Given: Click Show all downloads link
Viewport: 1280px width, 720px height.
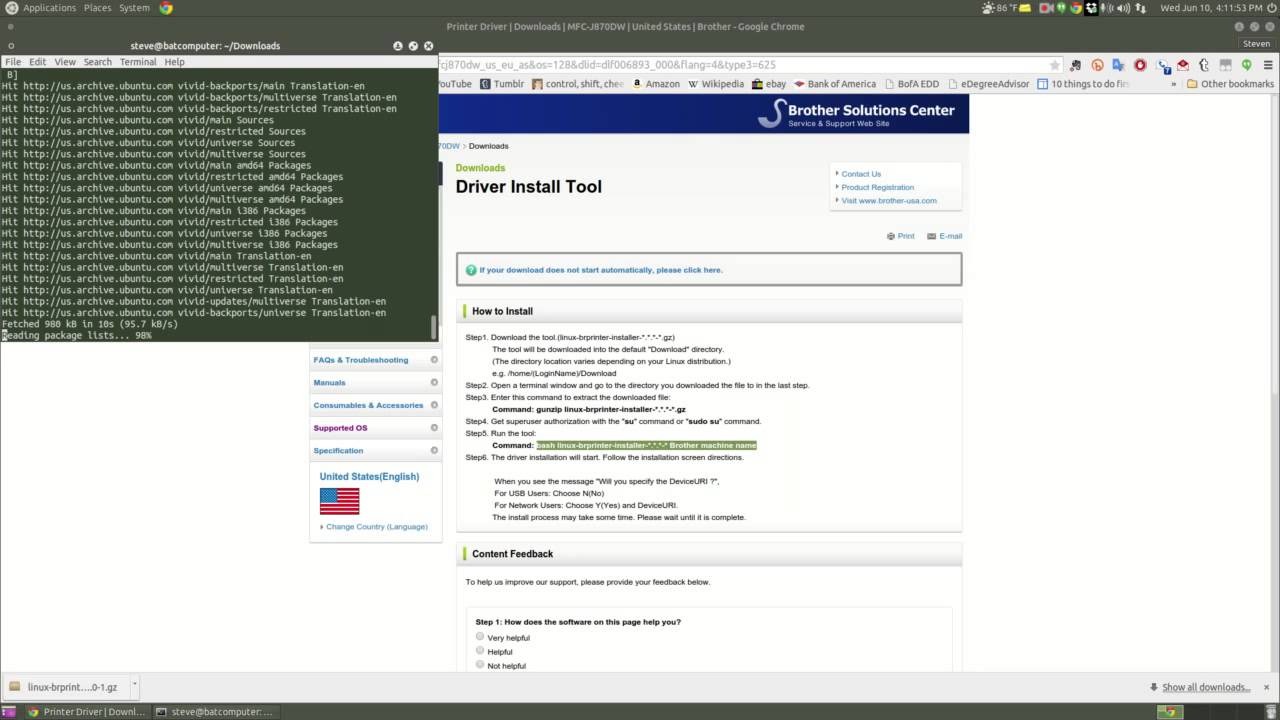Looking at the screenshot, I should 1206,687.
